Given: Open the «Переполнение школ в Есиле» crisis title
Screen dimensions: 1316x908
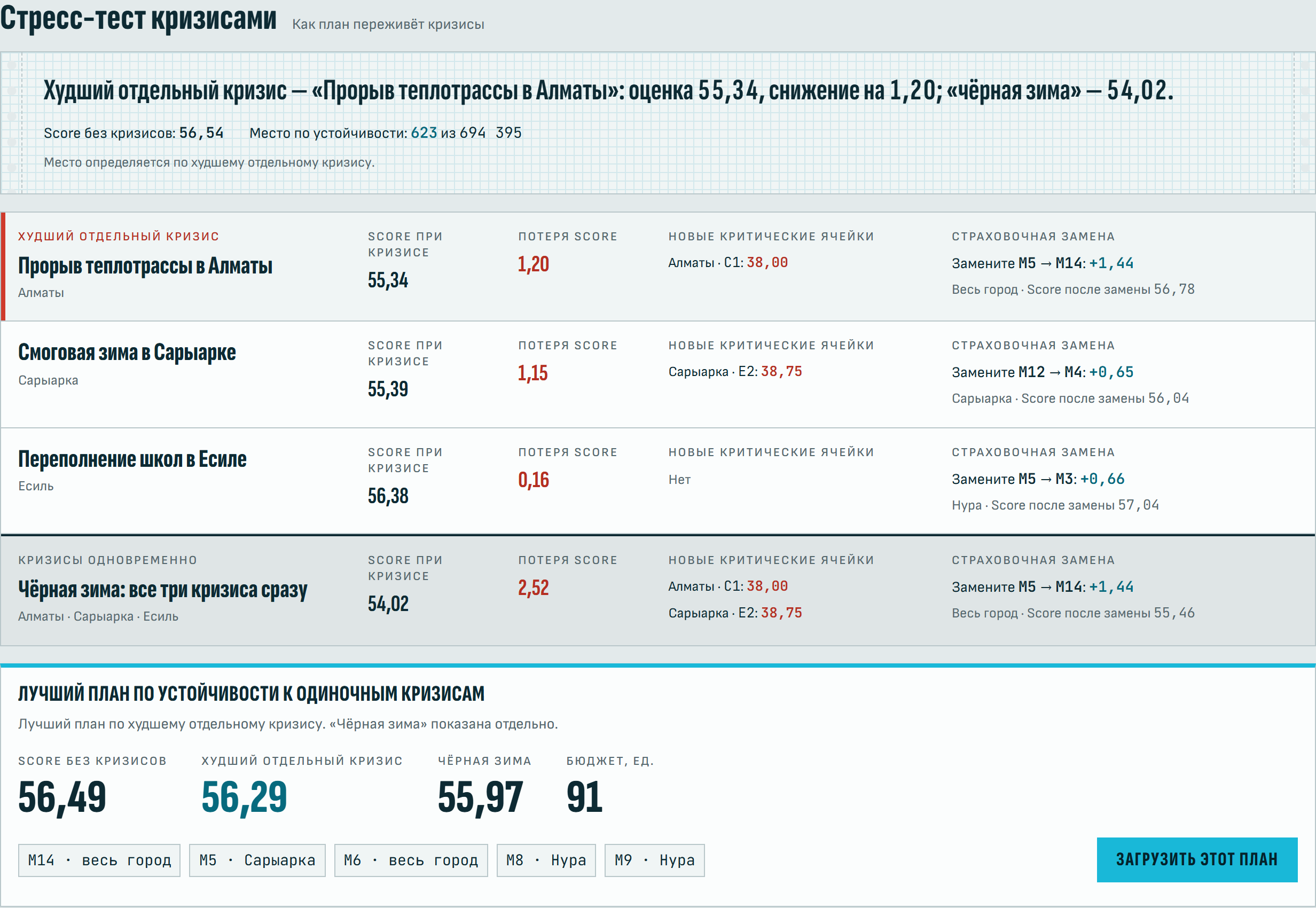Looking at the screenshot, I should [x=132, y=459].
